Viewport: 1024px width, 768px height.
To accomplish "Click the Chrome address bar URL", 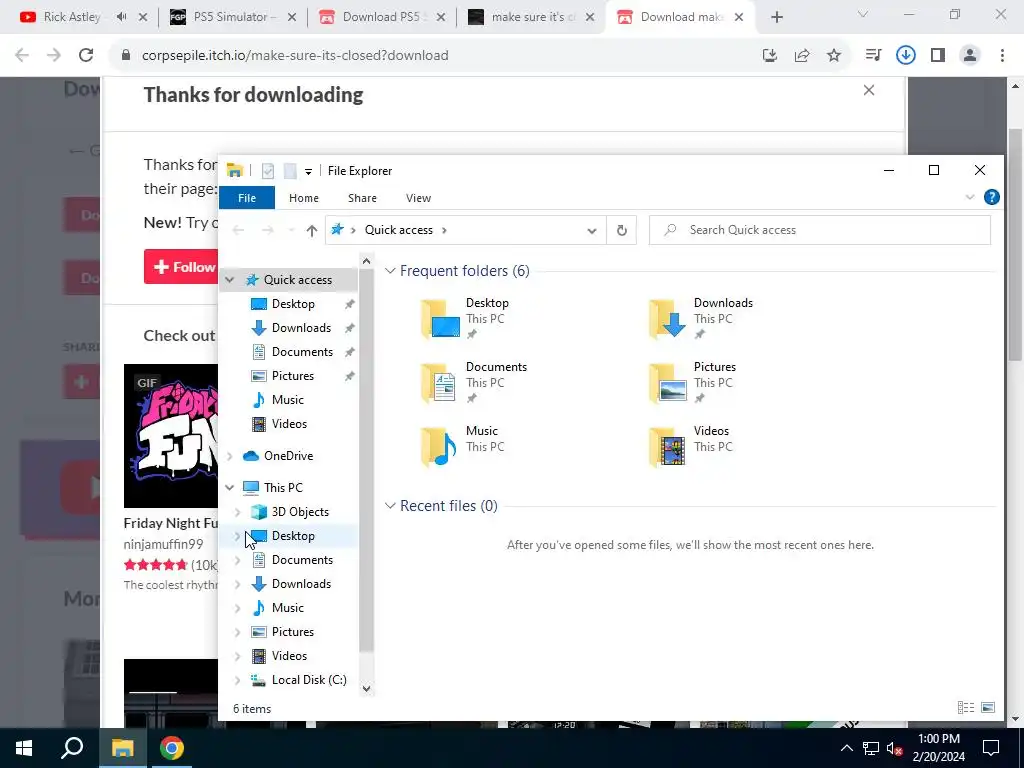I will point(295,56).
